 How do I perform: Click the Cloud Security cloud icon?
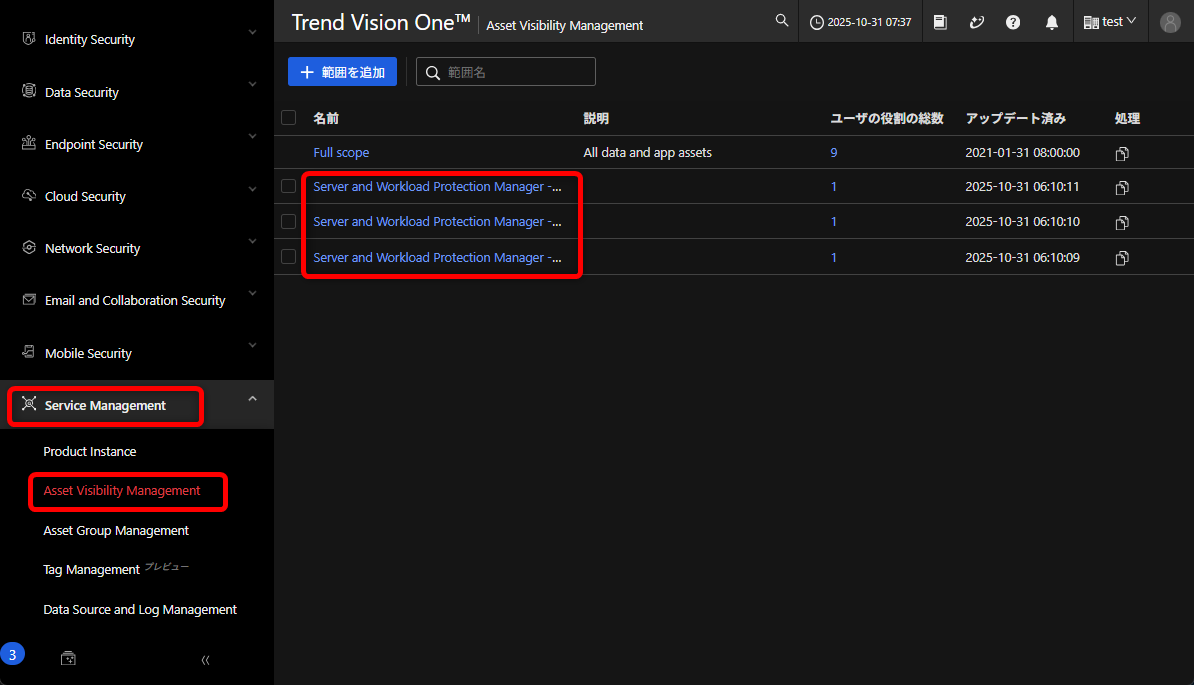[29, 195]
